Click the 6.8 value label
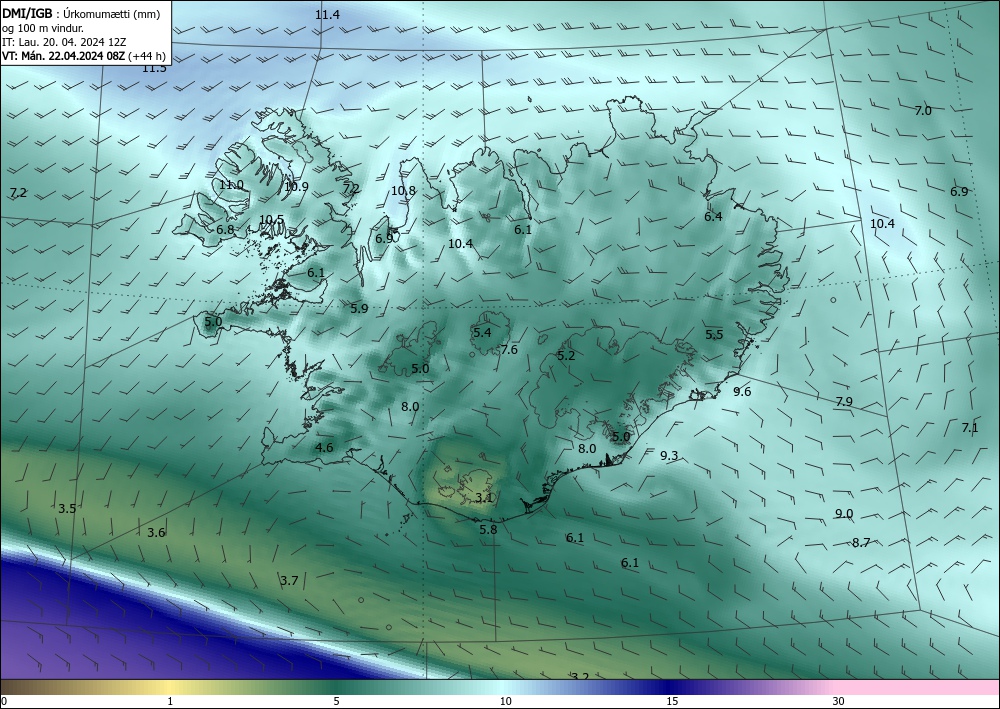 coord(225,230)
